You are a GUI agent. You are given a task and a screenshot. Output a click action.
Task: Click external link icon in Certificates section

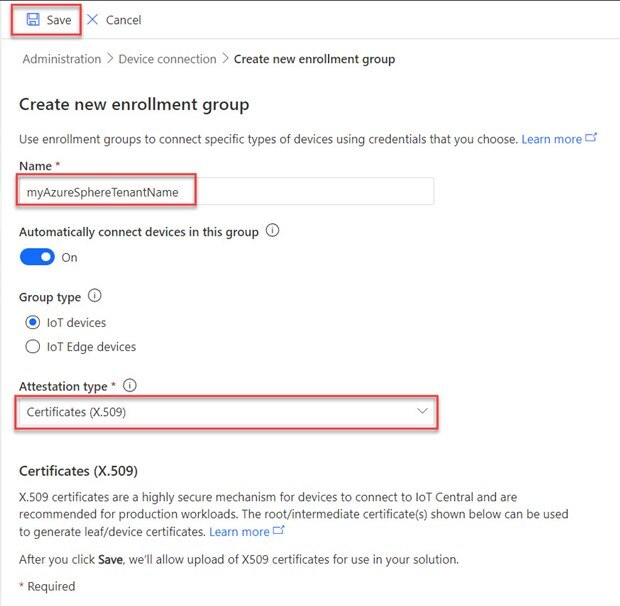(279, 531)
